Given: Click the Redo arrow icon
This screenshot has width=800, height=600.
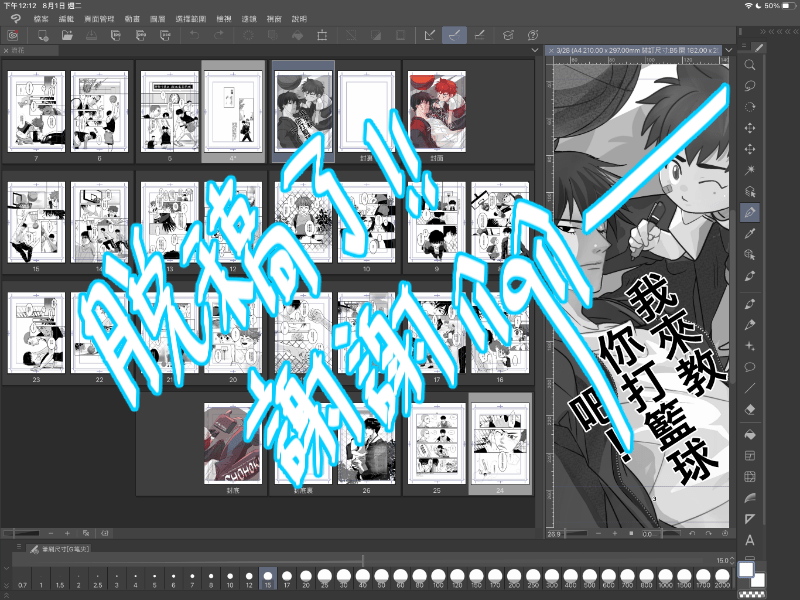Looking at the screenshot, I should [x=219, y=35].
